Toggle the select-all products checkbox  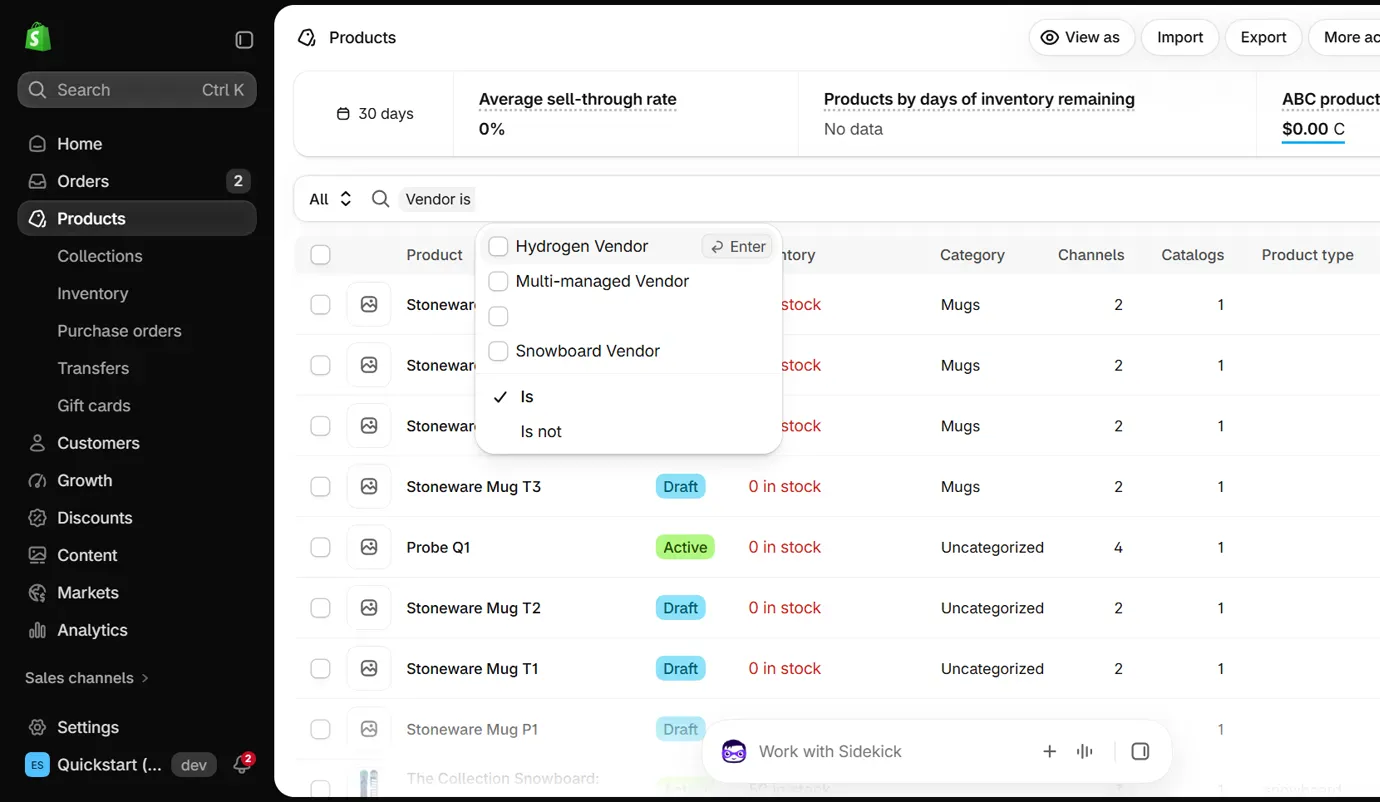tap(320, 255)
